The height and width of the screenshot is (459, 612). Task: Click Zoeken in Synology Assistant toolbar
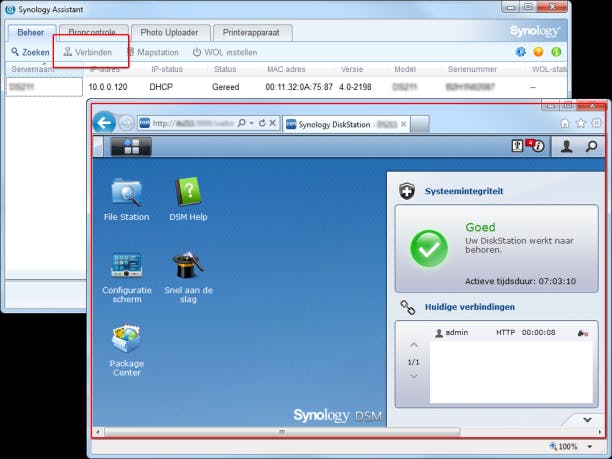click(x=30, y=52)
